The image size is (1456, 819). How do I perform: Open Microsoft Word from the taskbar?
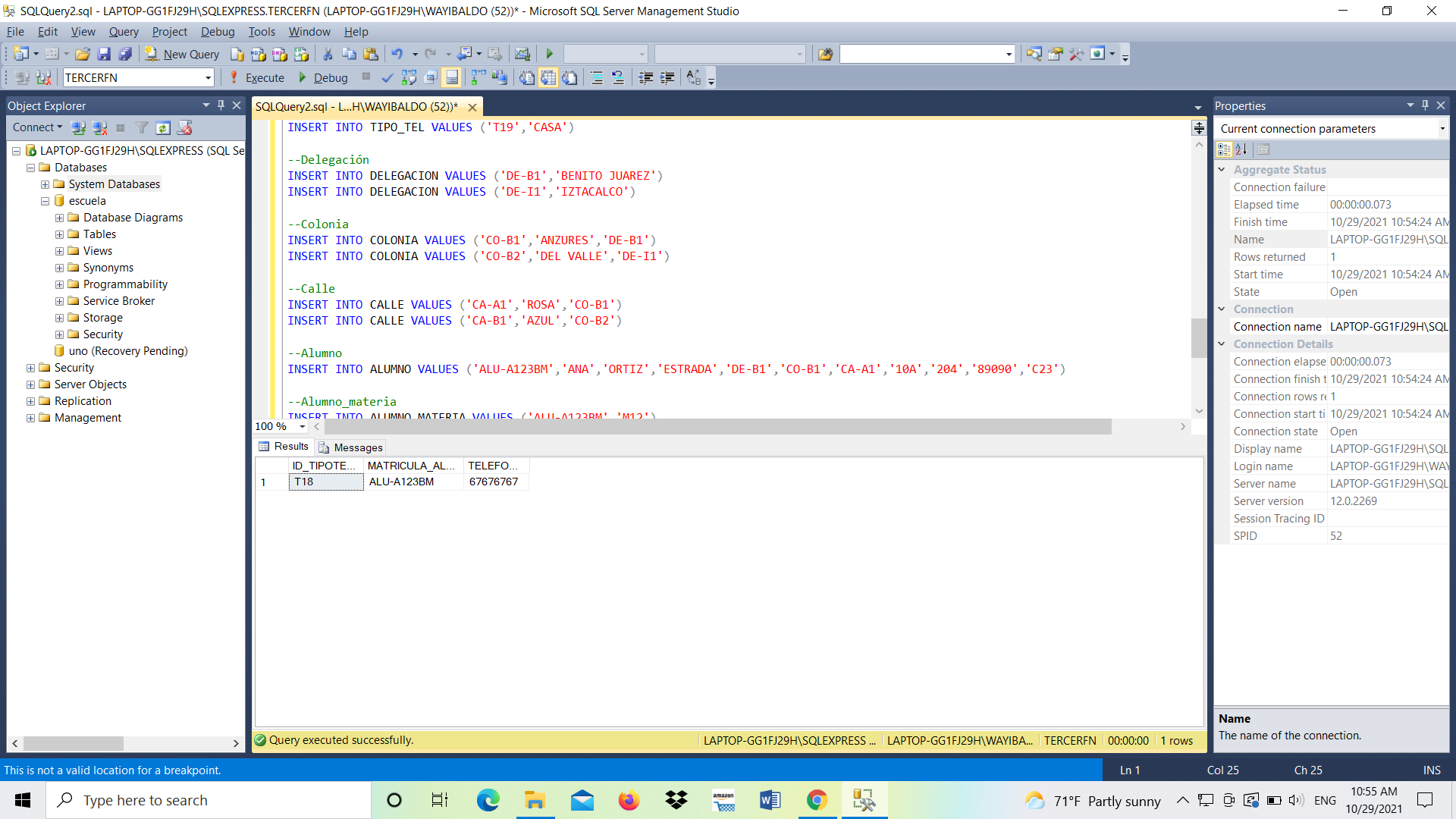point(770,800)
